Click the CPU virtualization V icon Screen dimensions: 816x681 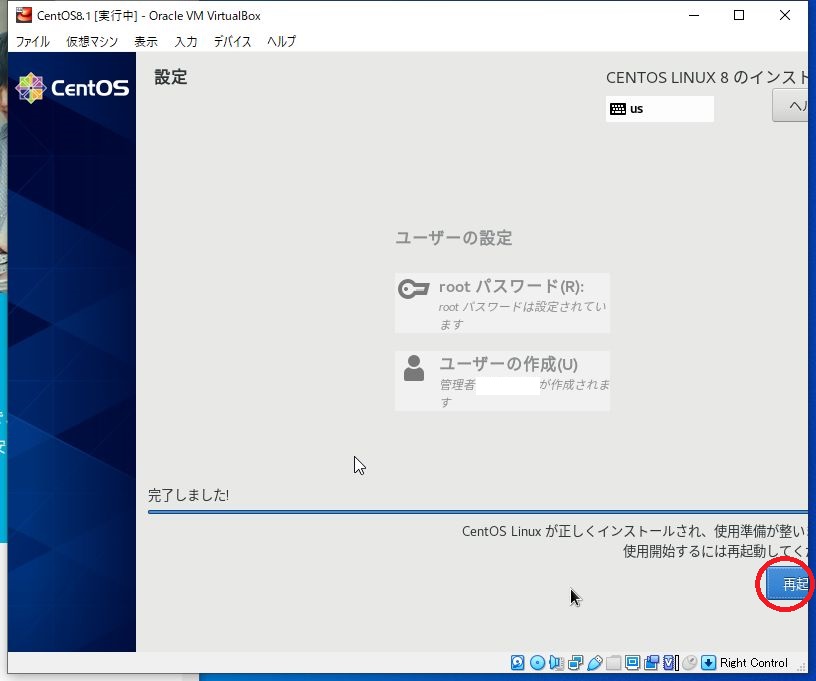pyautogui.click(x=670, y=662)
